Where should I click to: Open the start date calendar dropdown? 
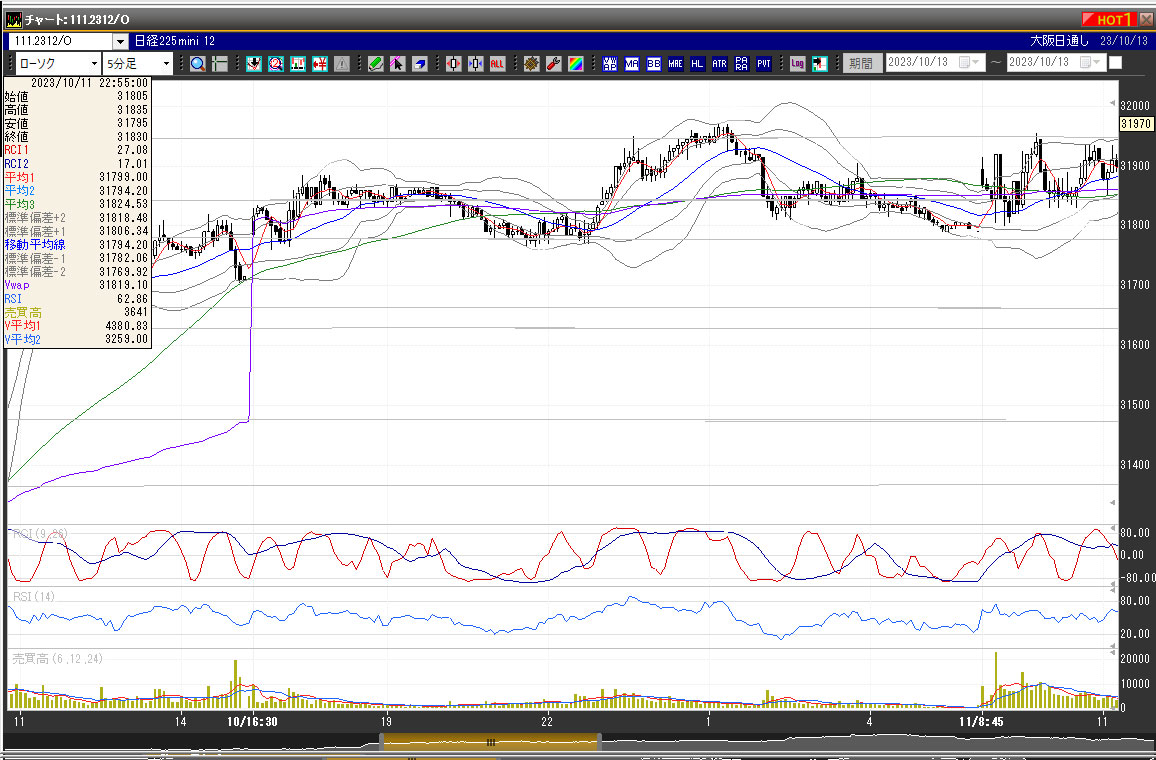tap(970, 63)
